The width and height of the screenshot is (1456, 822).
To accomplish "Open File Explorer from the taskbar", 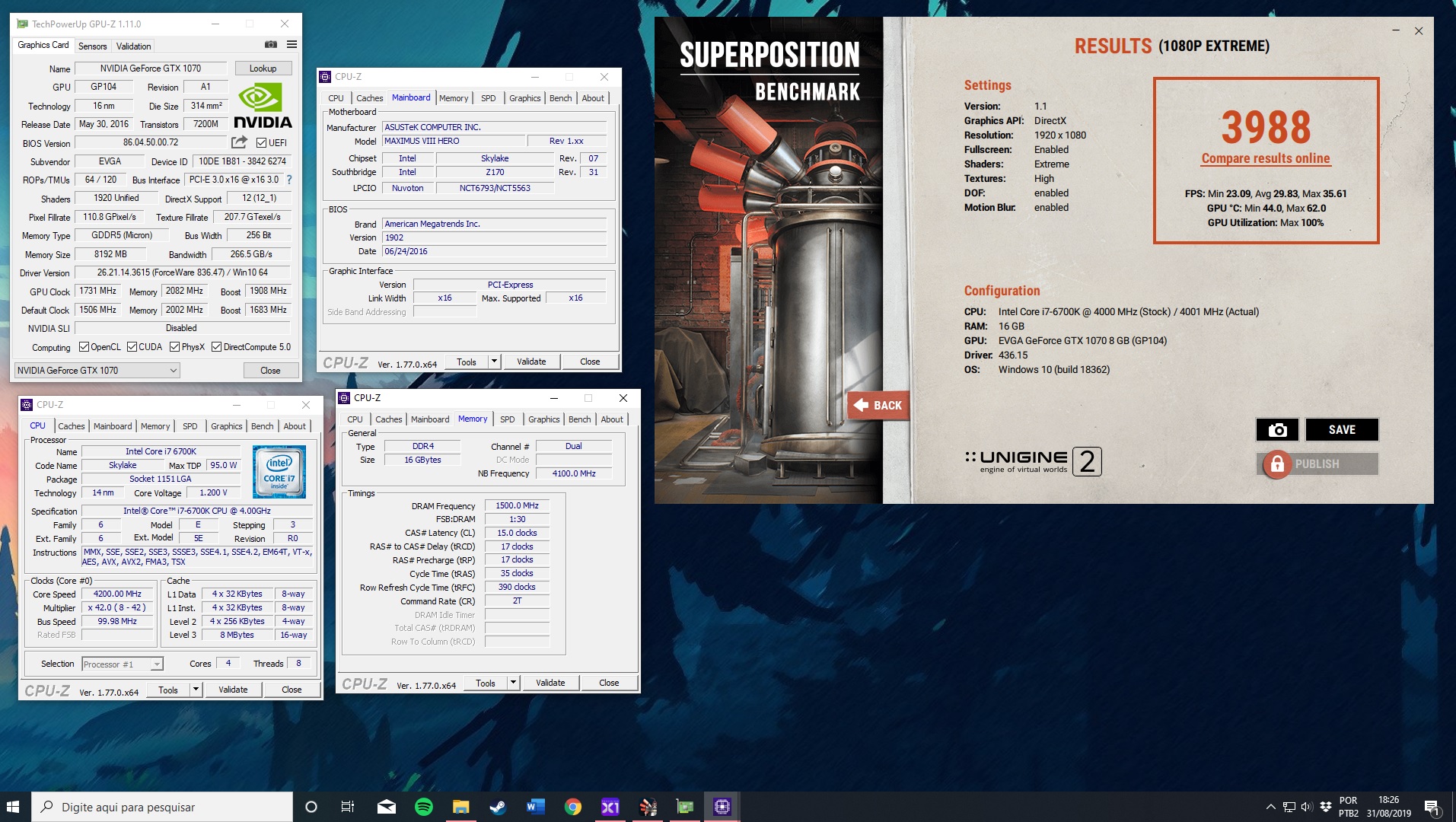I will click(460, 807).
